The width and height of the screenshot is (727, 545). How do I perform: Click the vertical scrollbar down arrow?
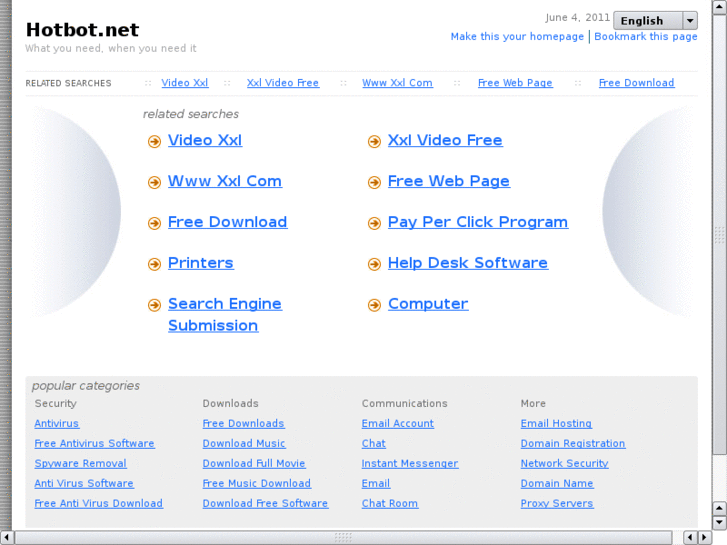click(x=719, y=522)
